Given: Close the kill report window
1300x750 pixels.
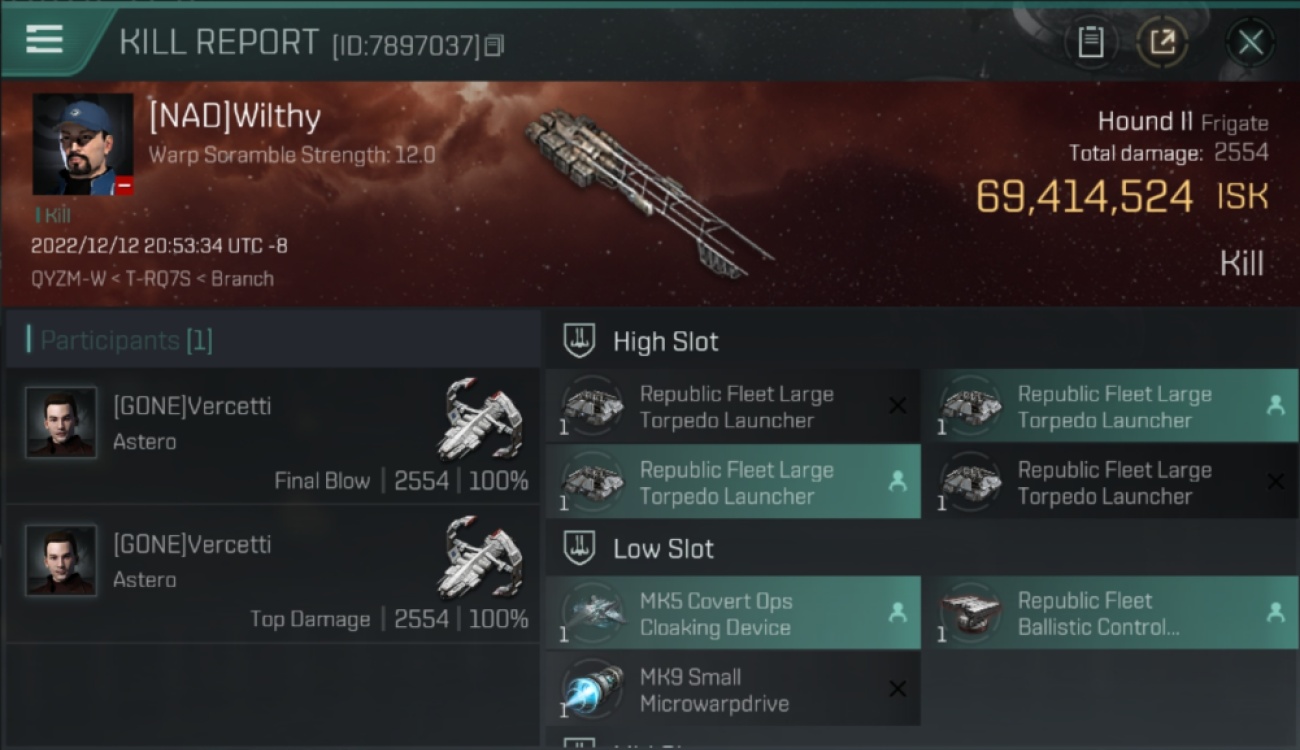Looking at the screenshot, I should pyautogui.click(x=1250, y=43).
